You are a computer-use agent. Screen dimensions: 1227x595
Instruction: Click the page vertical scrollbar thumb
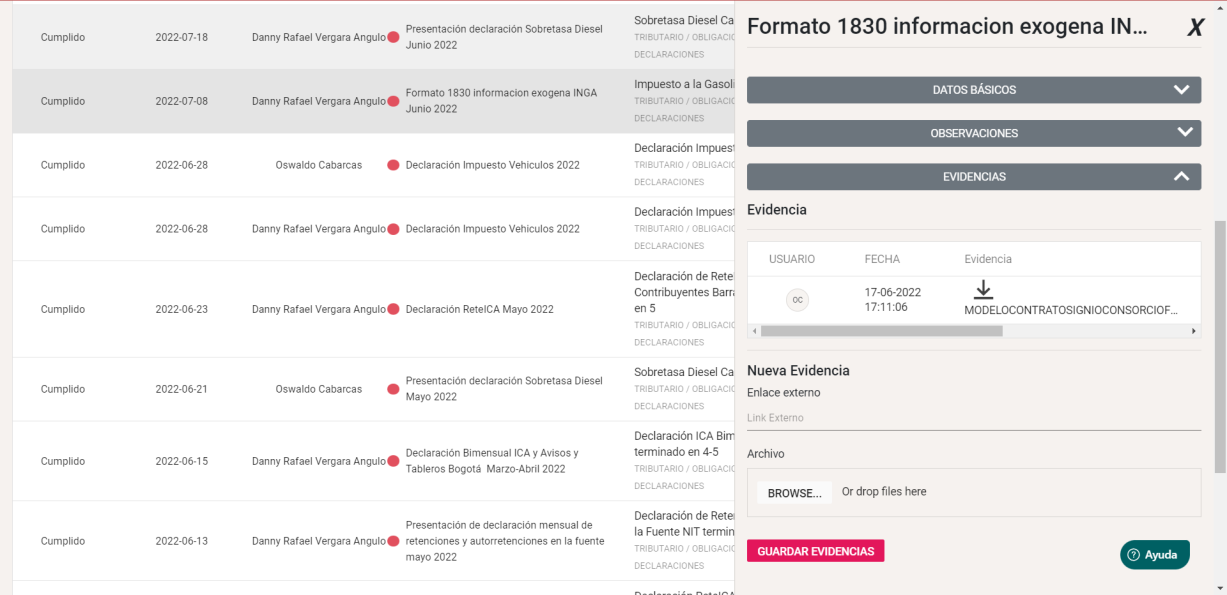(x=1220, y=346)
